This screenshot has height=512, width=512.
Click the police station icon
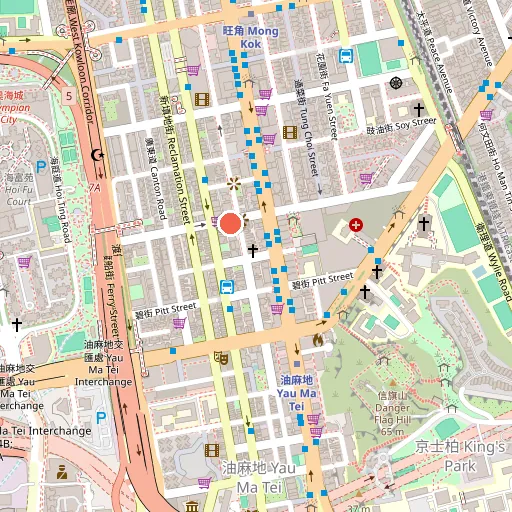pos(62,472)
